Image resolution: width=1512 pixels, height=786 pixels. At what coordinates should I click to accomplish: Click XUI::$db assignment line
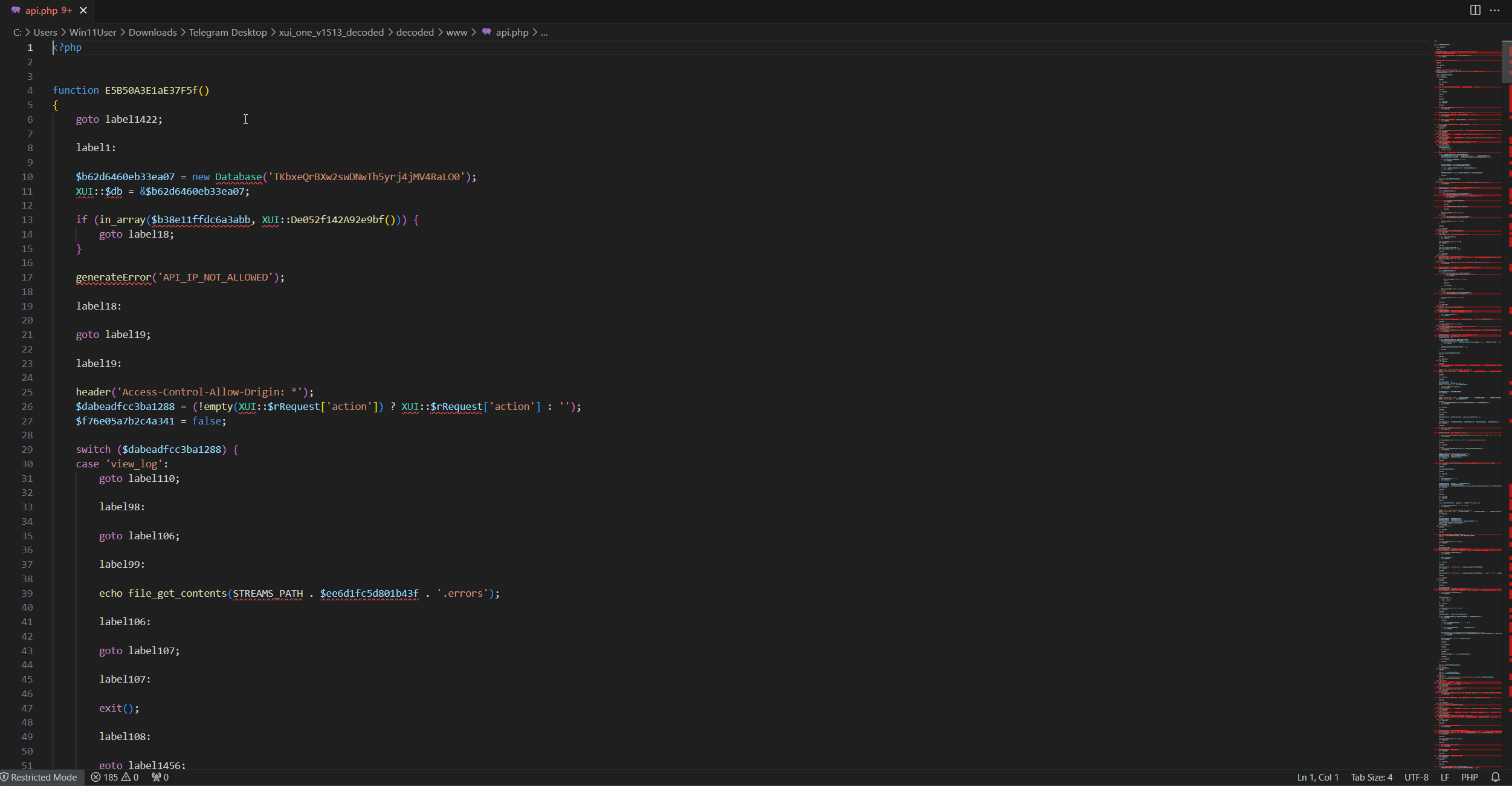[x=163, y=191]
